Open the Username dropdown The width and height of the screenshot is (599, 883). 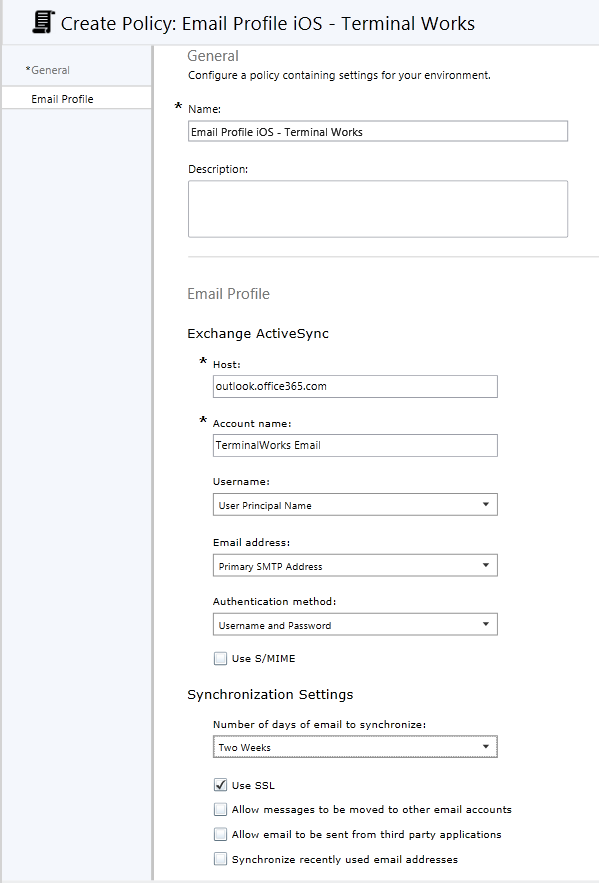point(355,505)
